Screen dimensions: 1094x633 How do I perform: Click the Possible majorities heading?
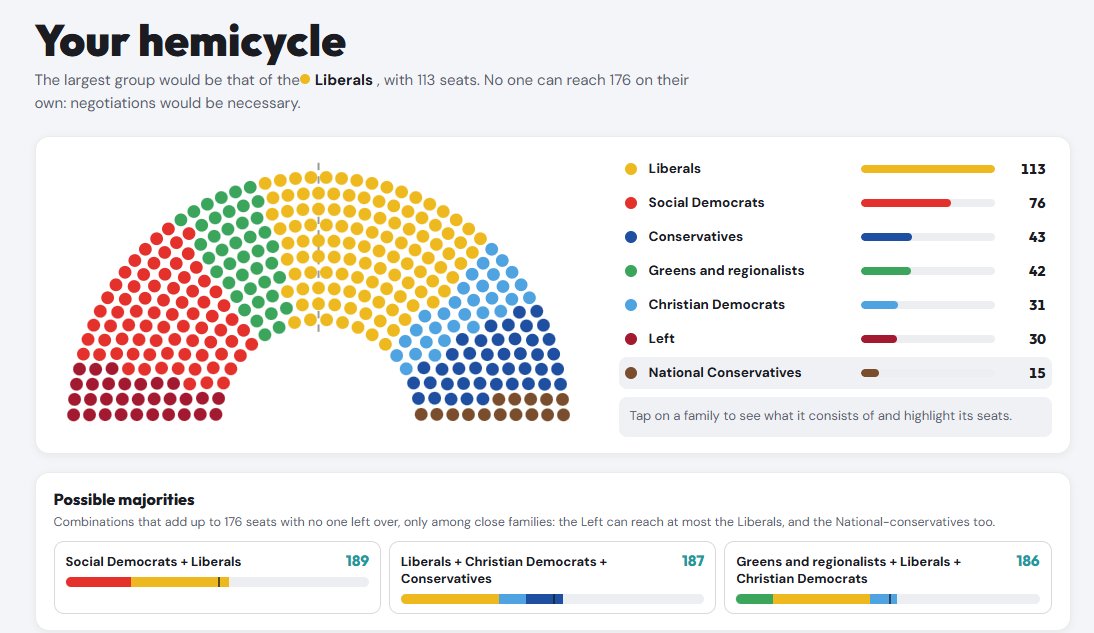pos(124,500)
